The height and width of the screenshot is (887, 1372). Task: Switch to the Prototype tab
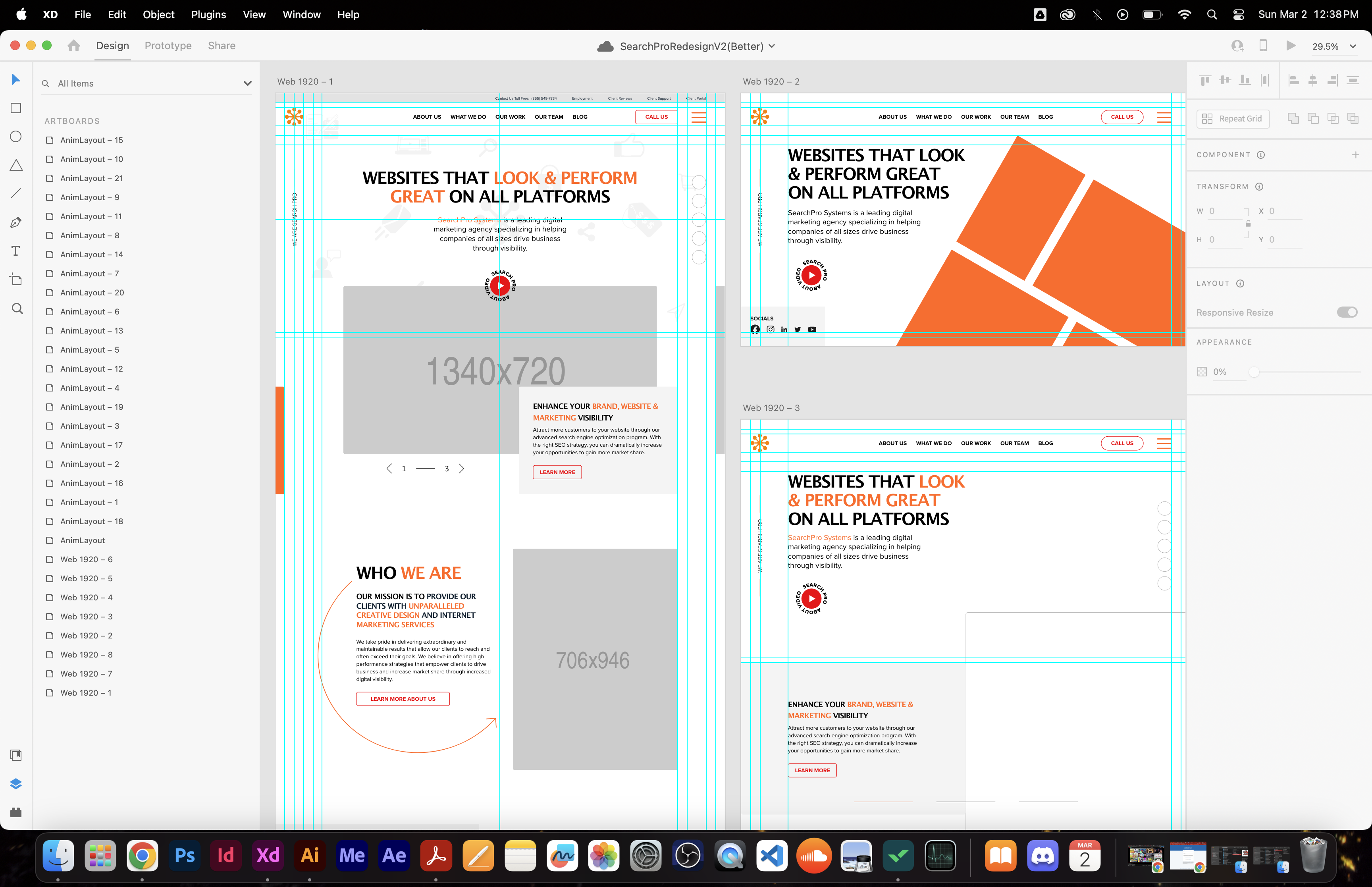[168, 46]
